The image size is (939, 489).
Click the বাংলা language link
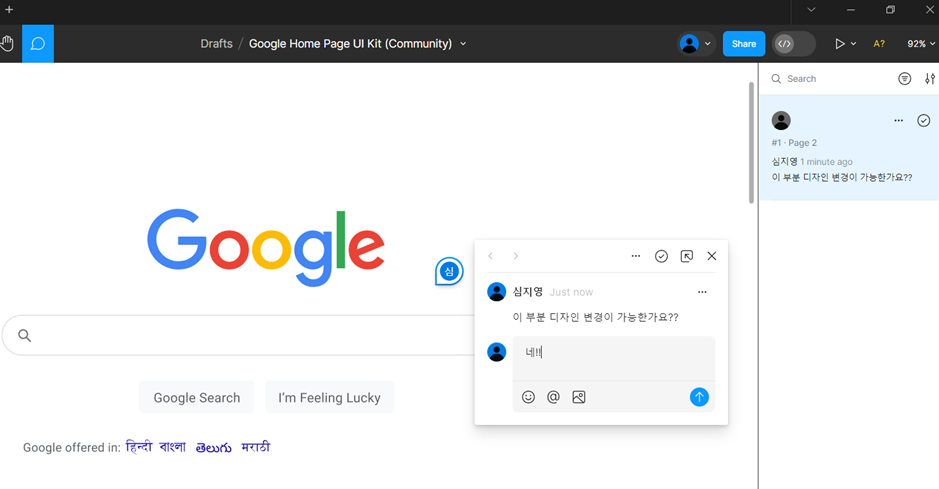pos(172,447)
